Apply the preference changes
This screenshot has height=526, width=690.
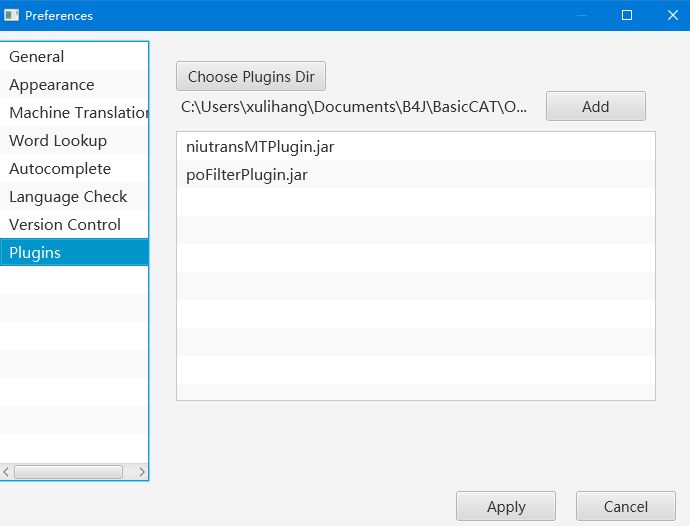[506, 507]
